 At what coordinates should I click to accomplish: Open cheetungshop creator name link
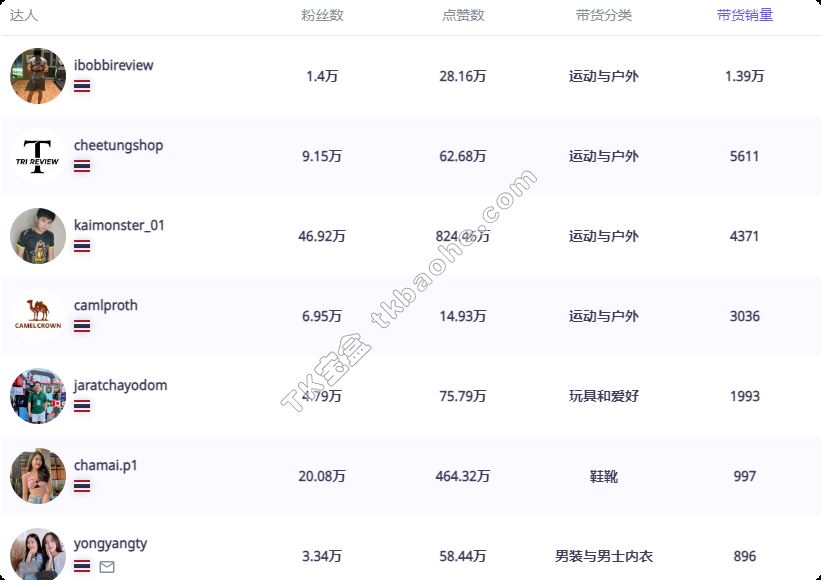coord(118,145)
